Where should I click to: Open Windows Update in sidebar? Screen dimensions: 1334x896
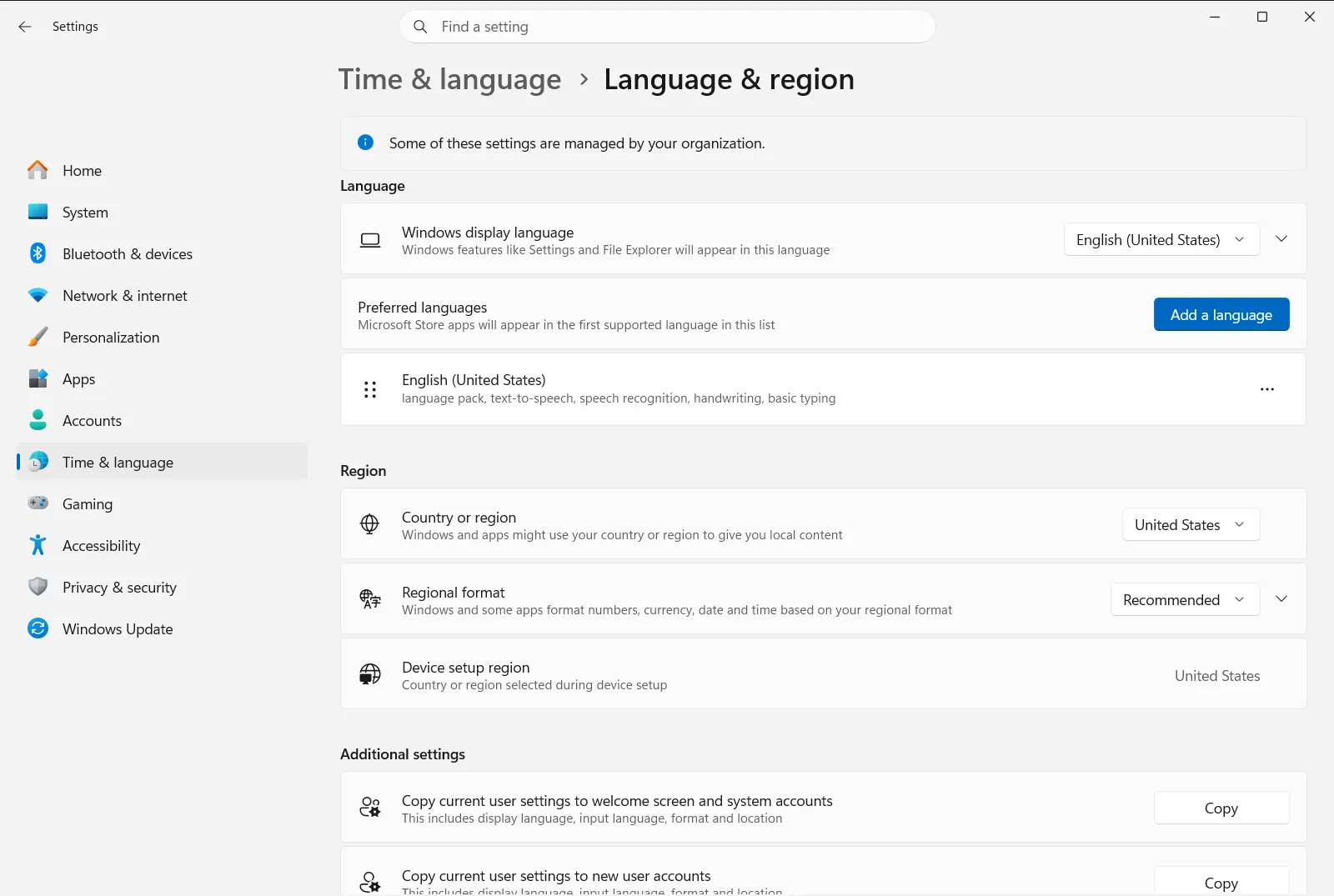(163, 628)
